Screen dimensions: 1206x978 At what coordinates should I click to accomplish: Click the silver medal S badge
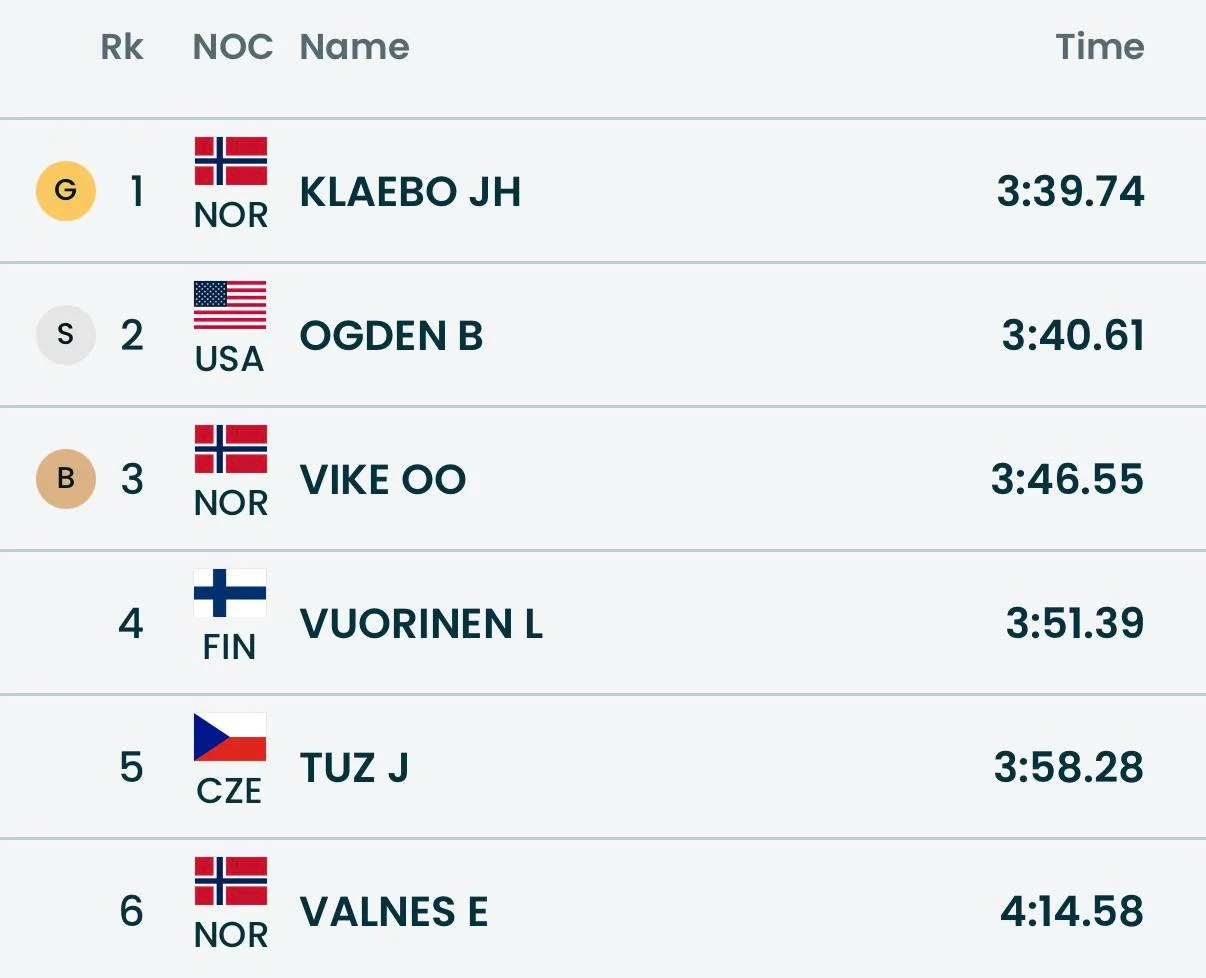click(x=66, y=334)
